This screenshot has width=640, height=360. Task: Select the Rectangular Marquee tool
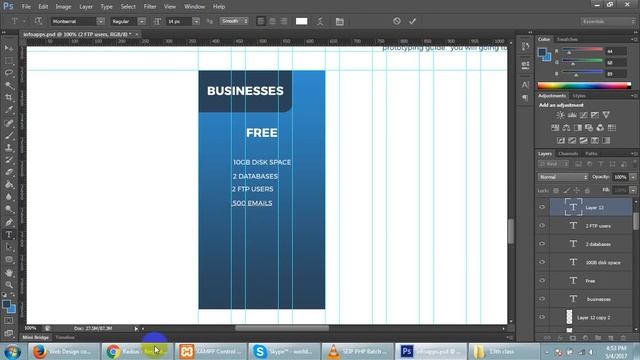(x=9, y=61)
